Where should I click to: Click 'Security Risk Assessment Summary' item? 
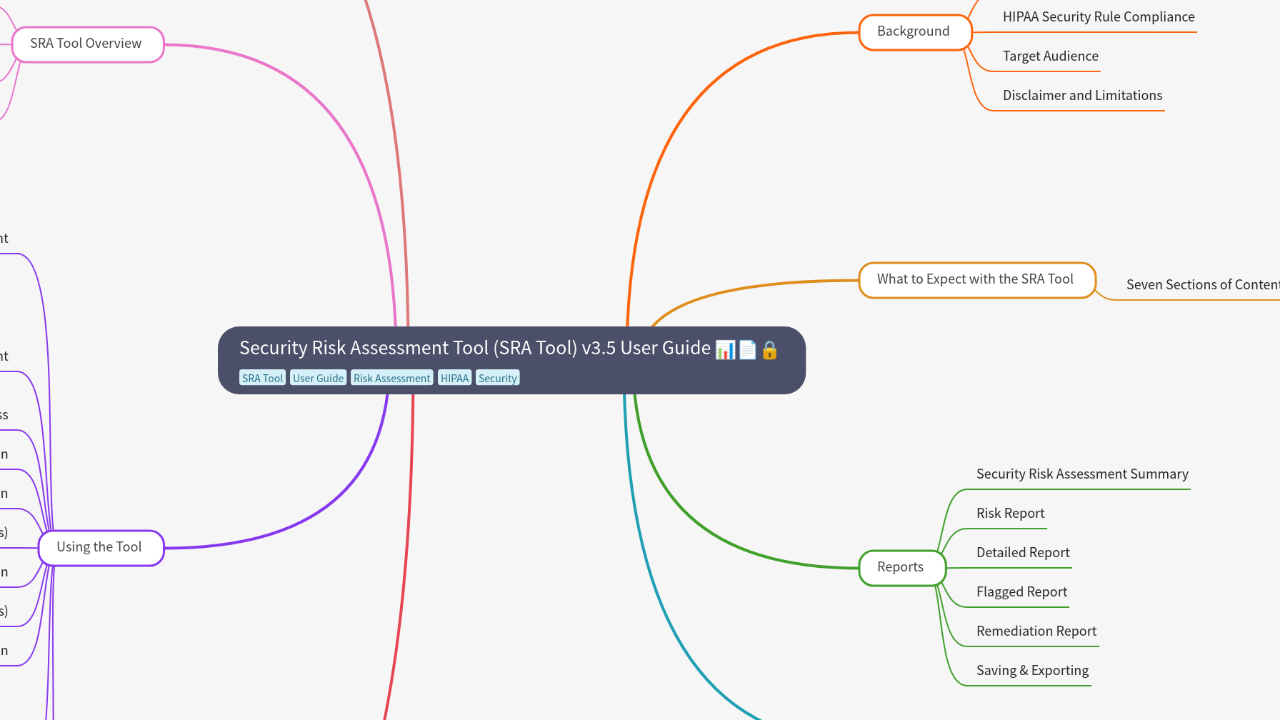pos(1082,474)
